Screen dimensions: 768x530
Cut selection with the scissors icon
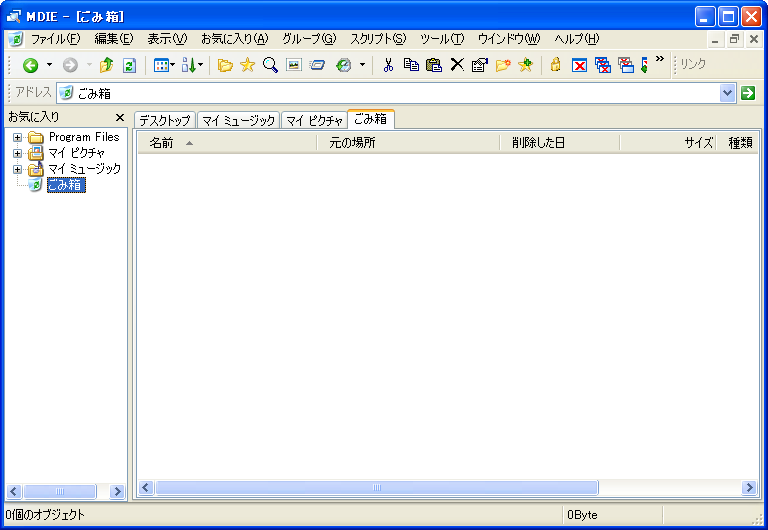[388, 65]
